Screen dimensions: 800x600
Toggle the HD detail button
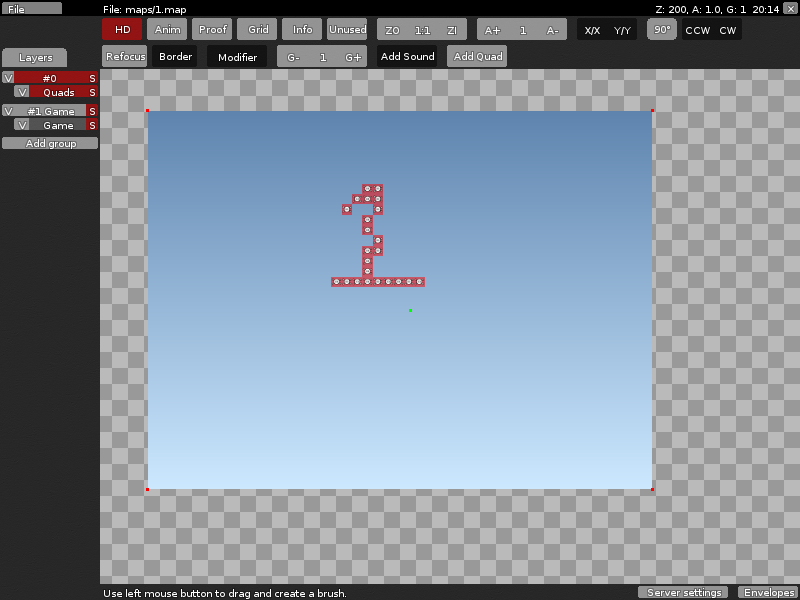pos(122,29)
